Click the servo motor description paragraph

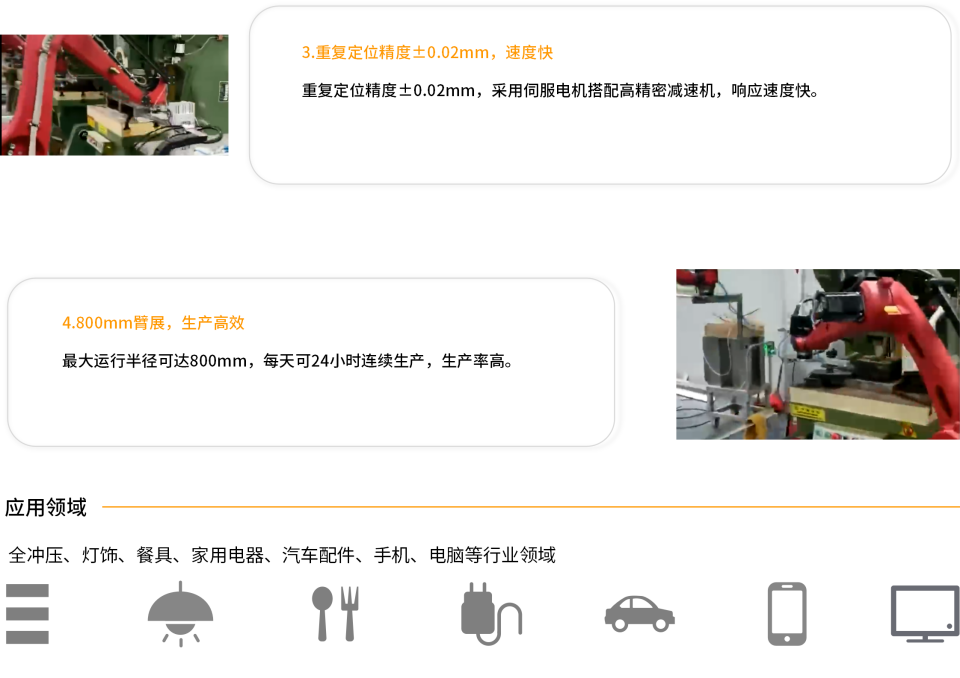coord(560,91)
